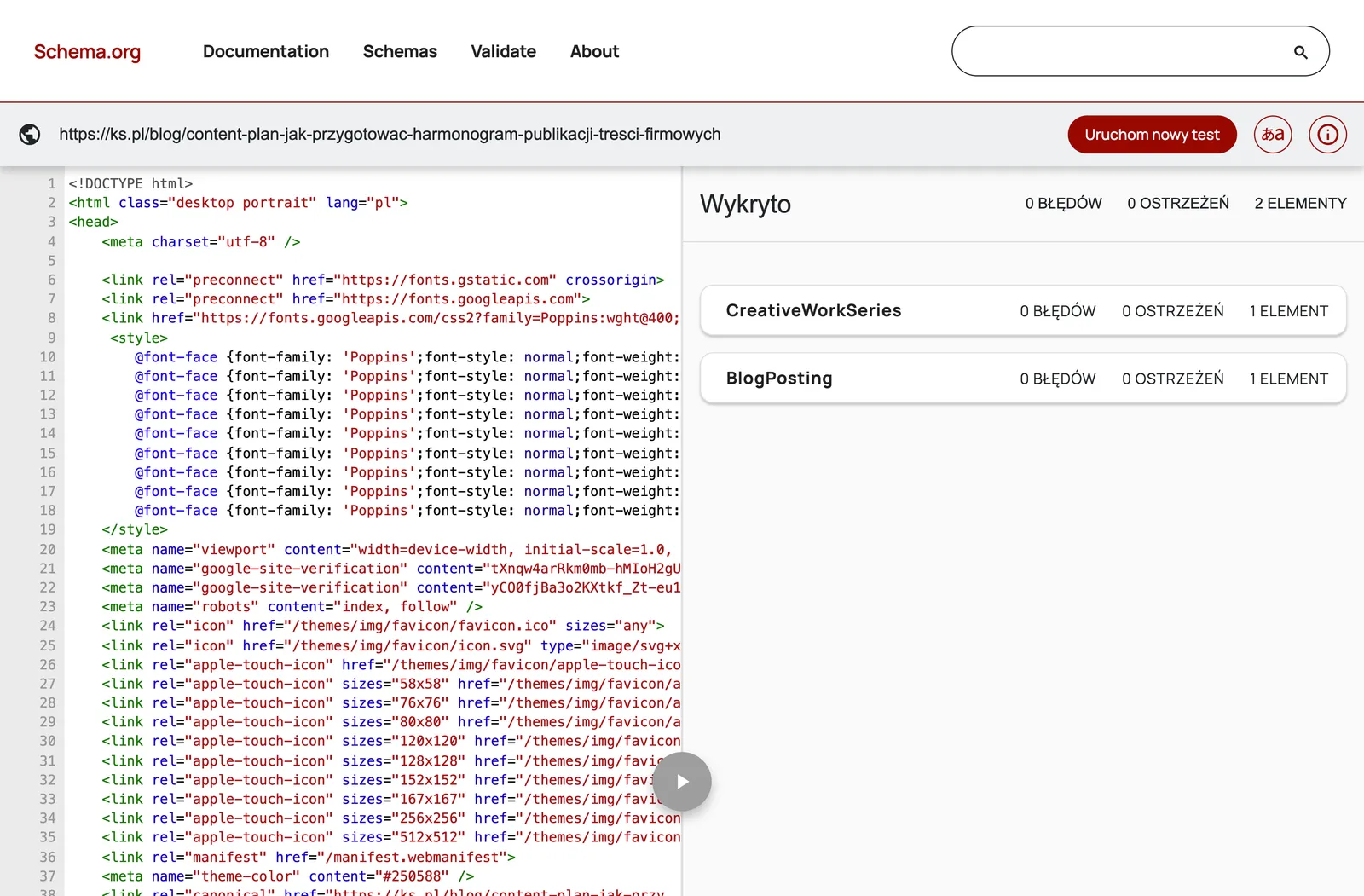Open the Documentation menu
The height and width of the screenshot is (896, 1364).
point(266,51)
